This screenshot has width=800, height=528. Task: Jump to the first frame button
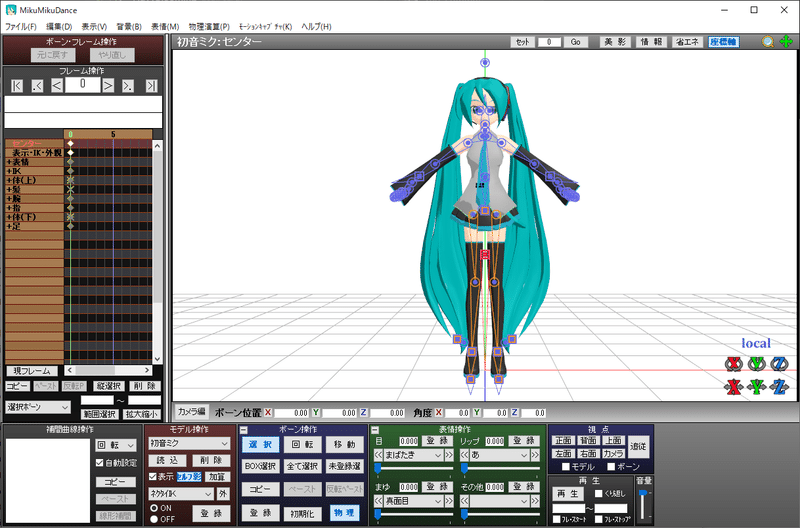pos(17,86)
